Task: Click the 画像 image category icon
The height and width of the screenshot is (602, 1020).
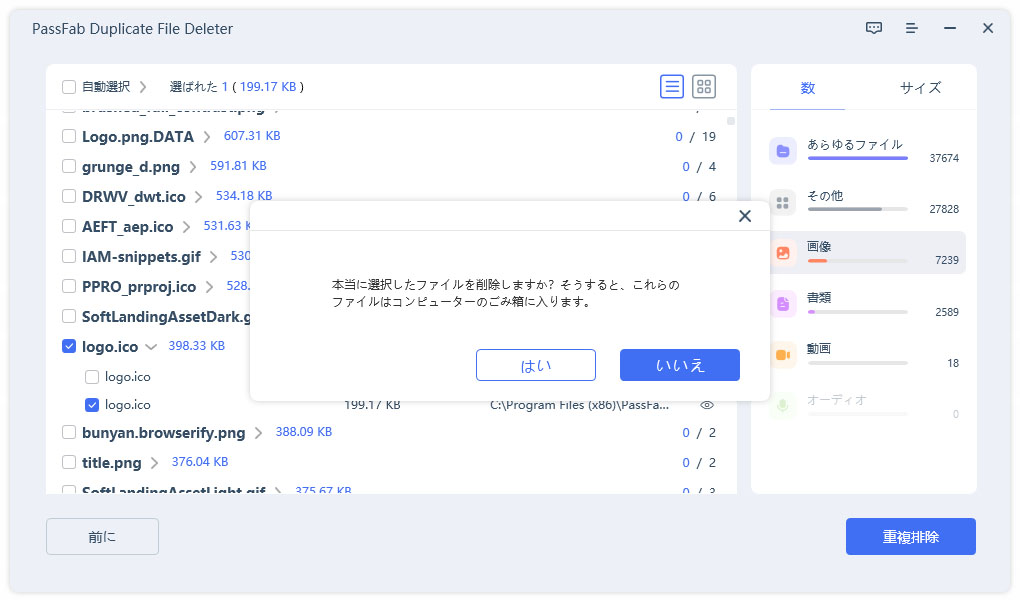Action: (x=783, y=253)
